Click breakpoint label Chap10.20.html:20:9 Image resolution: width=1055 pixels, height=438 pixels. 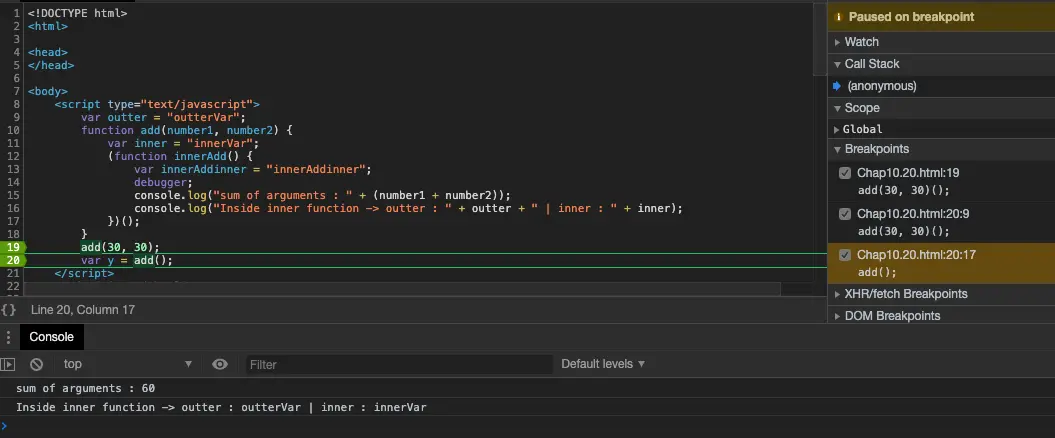pyautogui.click(x=913, y=214)
